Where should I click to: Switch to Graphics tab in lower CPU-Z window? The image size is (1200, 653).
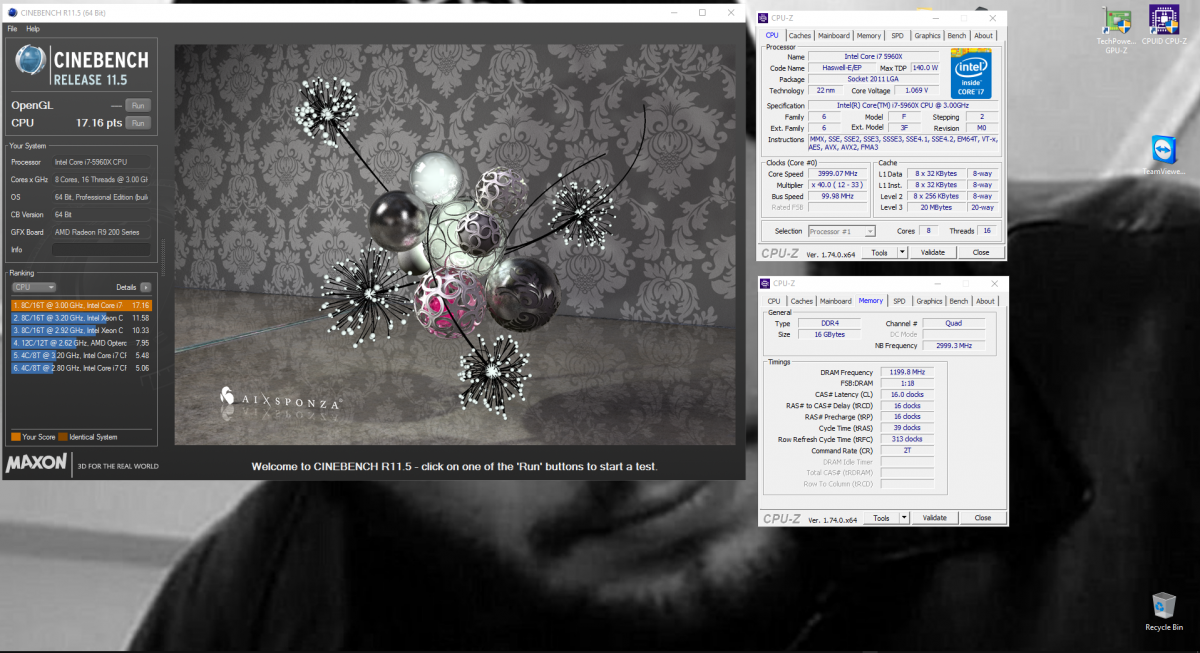(x=929, y=301)
